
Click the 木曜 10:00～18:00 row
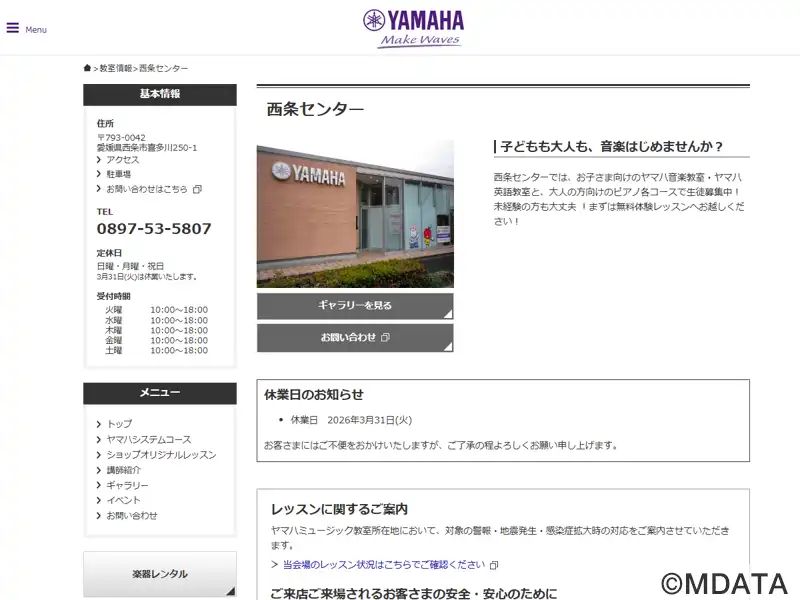156,330
